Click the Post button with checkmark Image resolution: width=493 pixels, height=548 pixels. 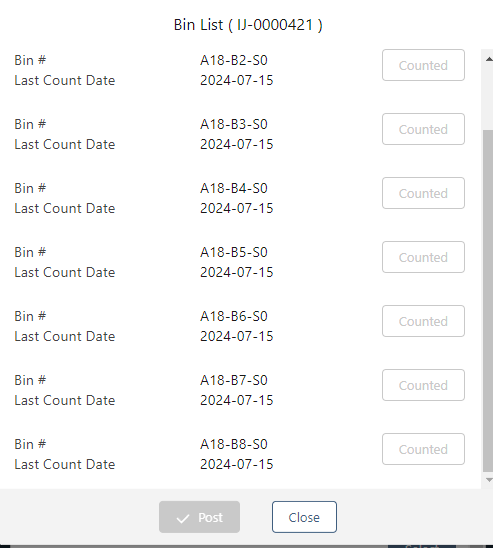click(x=200, y=517)
